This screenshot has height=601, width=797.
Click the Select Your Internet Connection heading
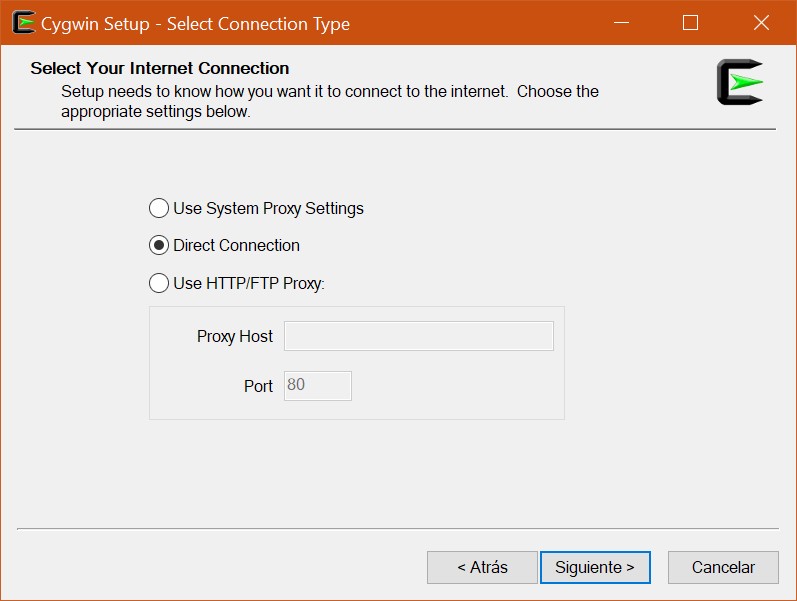pos(160,68)
